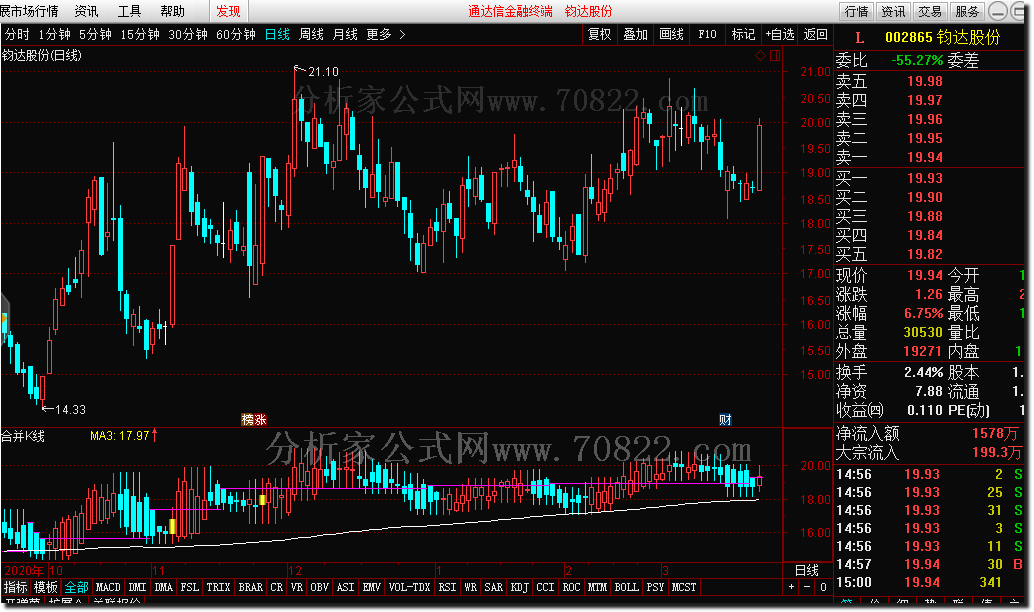
Task: Add stock via +自选 button
Action: (x=779, y=34)
